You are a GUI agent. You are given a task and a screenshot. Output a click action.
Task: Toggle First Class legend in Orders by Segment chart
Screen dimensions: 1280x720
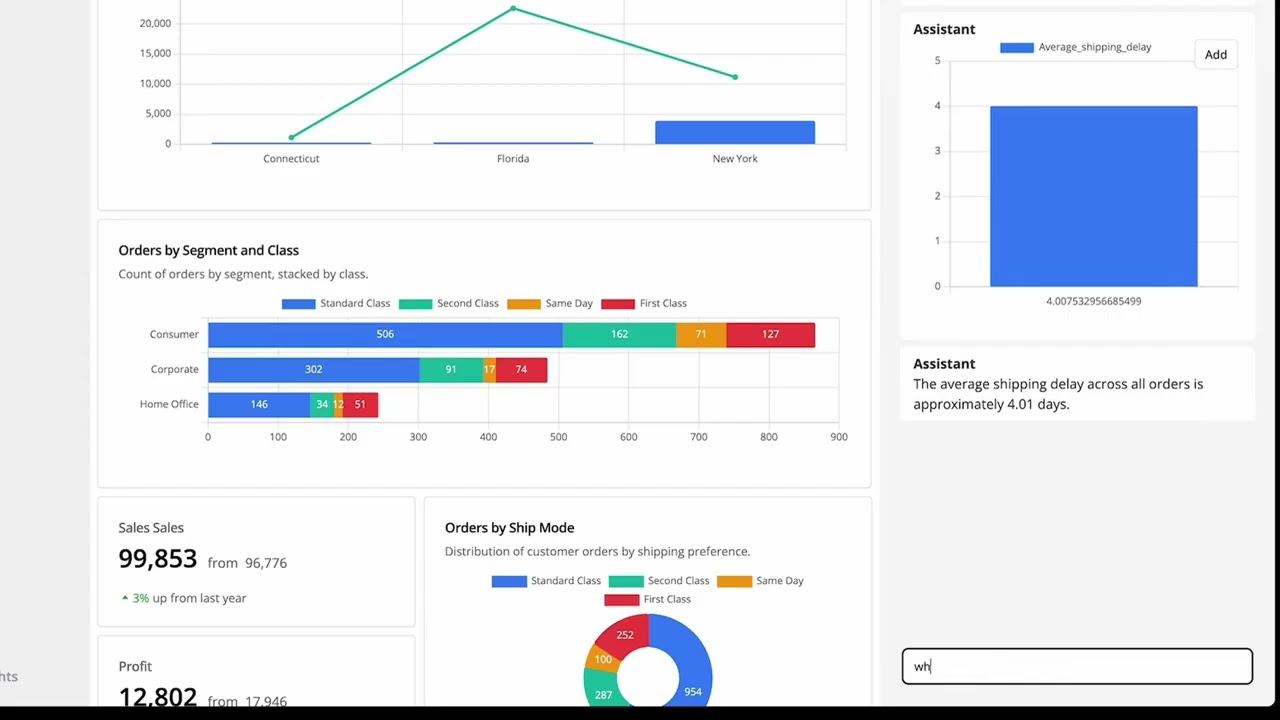[644, 303]
